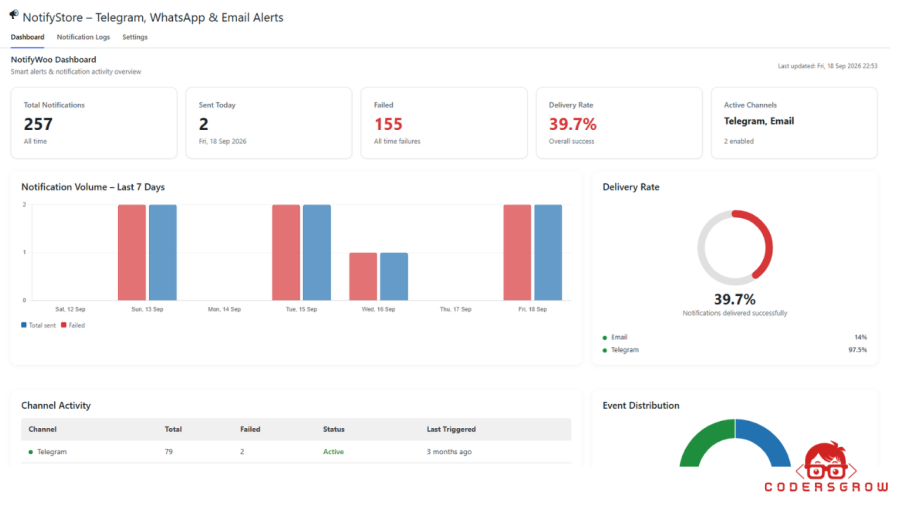
Task: Click the Telegram dot in Delivery Rate legend
Action: point(604,351)
